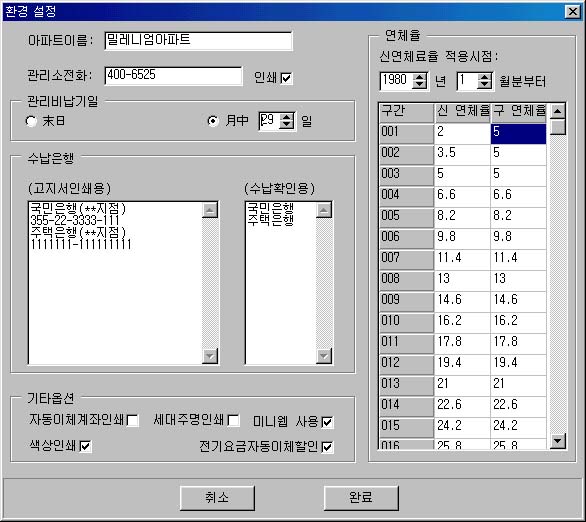The image size is (586, 522).
Task: Click the 완료 button
Action: (x=361, y=498)
